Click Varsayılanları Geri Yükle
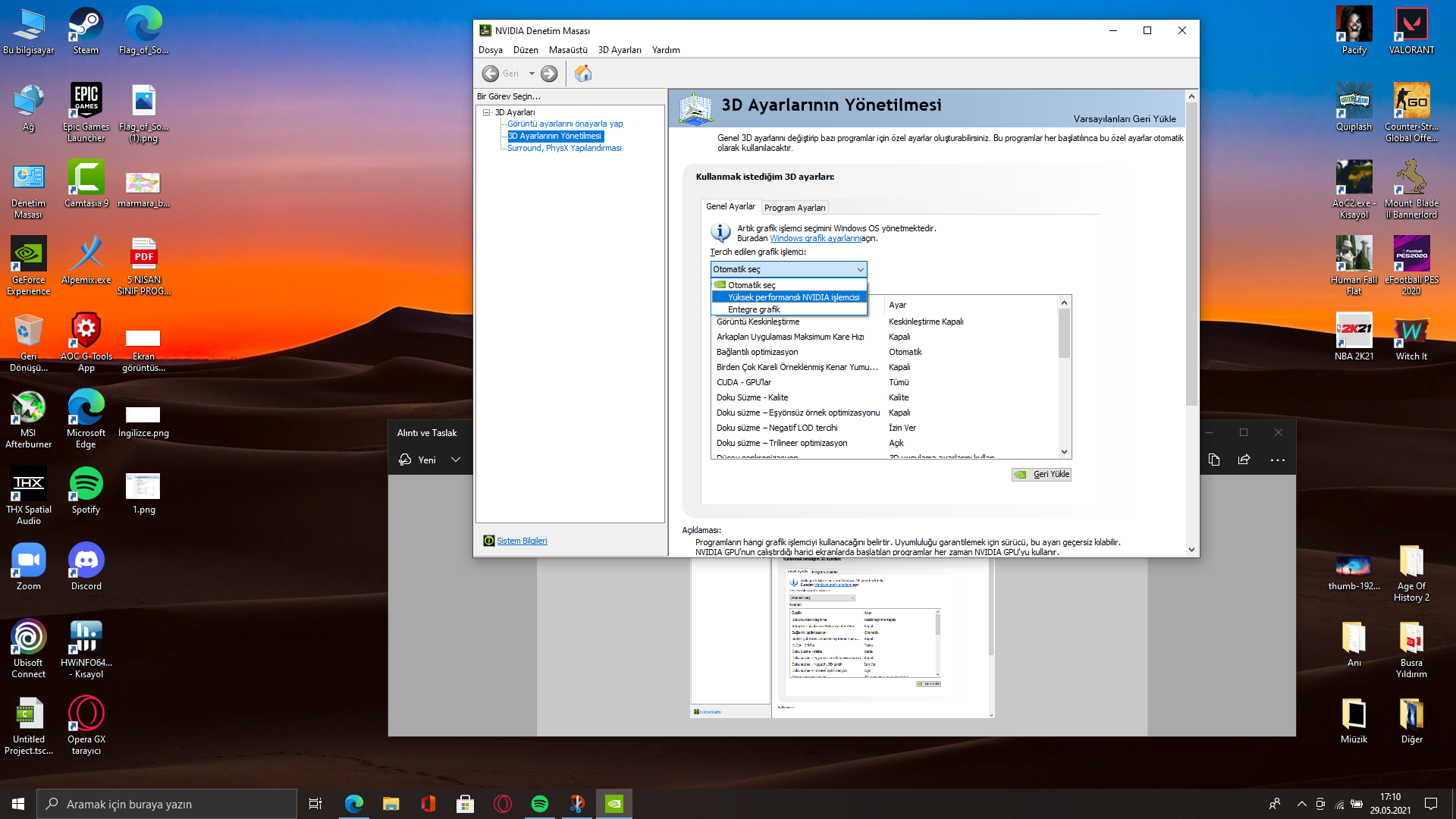The height and width of the screenshot is (819, 1456). (x=1124, y=119)
